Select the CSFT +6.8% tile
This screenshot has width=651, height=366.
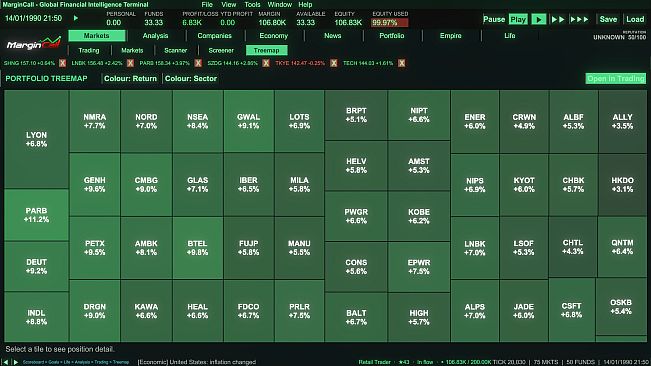571,310
